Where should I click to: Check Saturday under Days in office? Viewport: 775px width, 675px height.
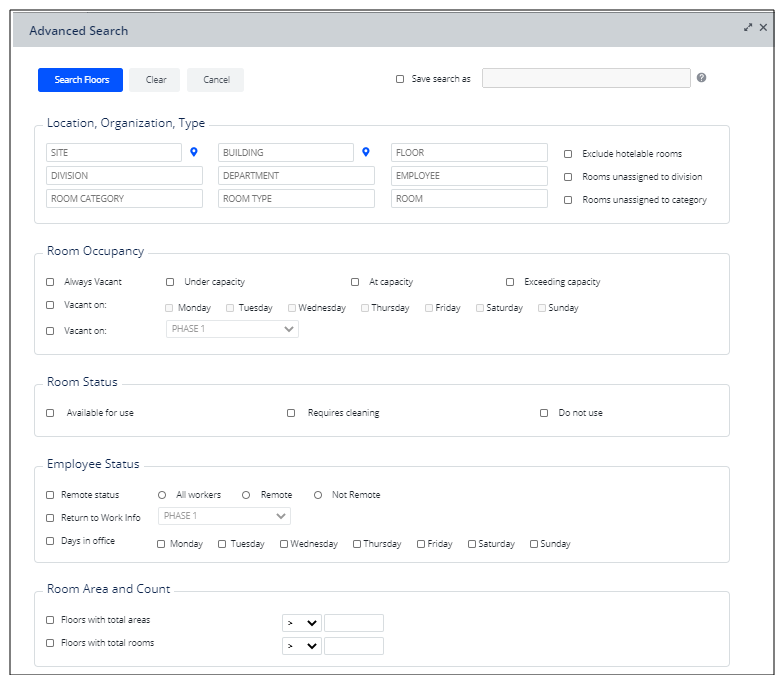[472, 544]
